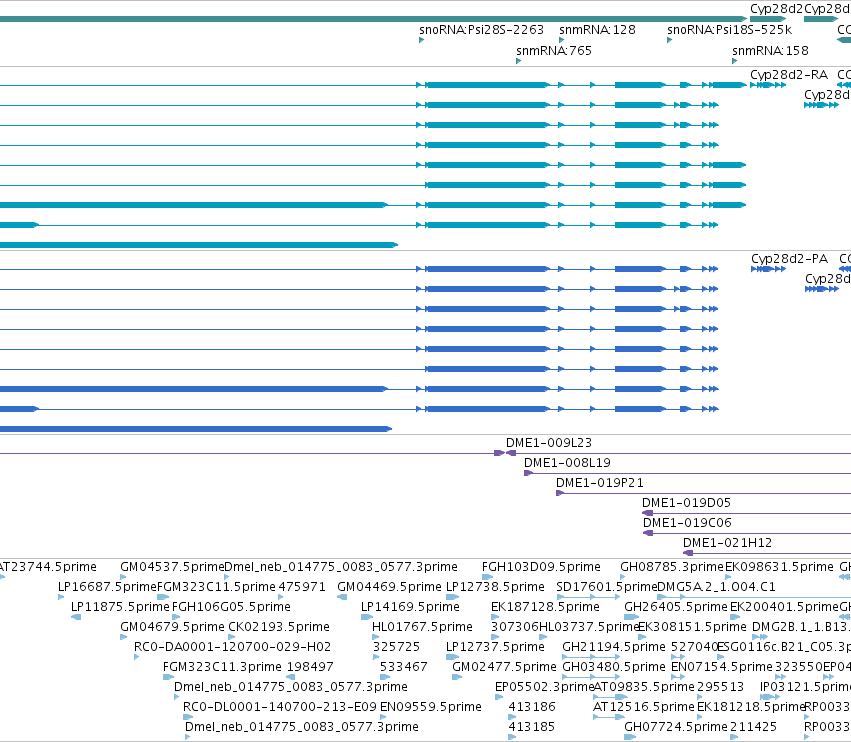
Task: Click EST label IP03121.5prime
Action: 805,687
